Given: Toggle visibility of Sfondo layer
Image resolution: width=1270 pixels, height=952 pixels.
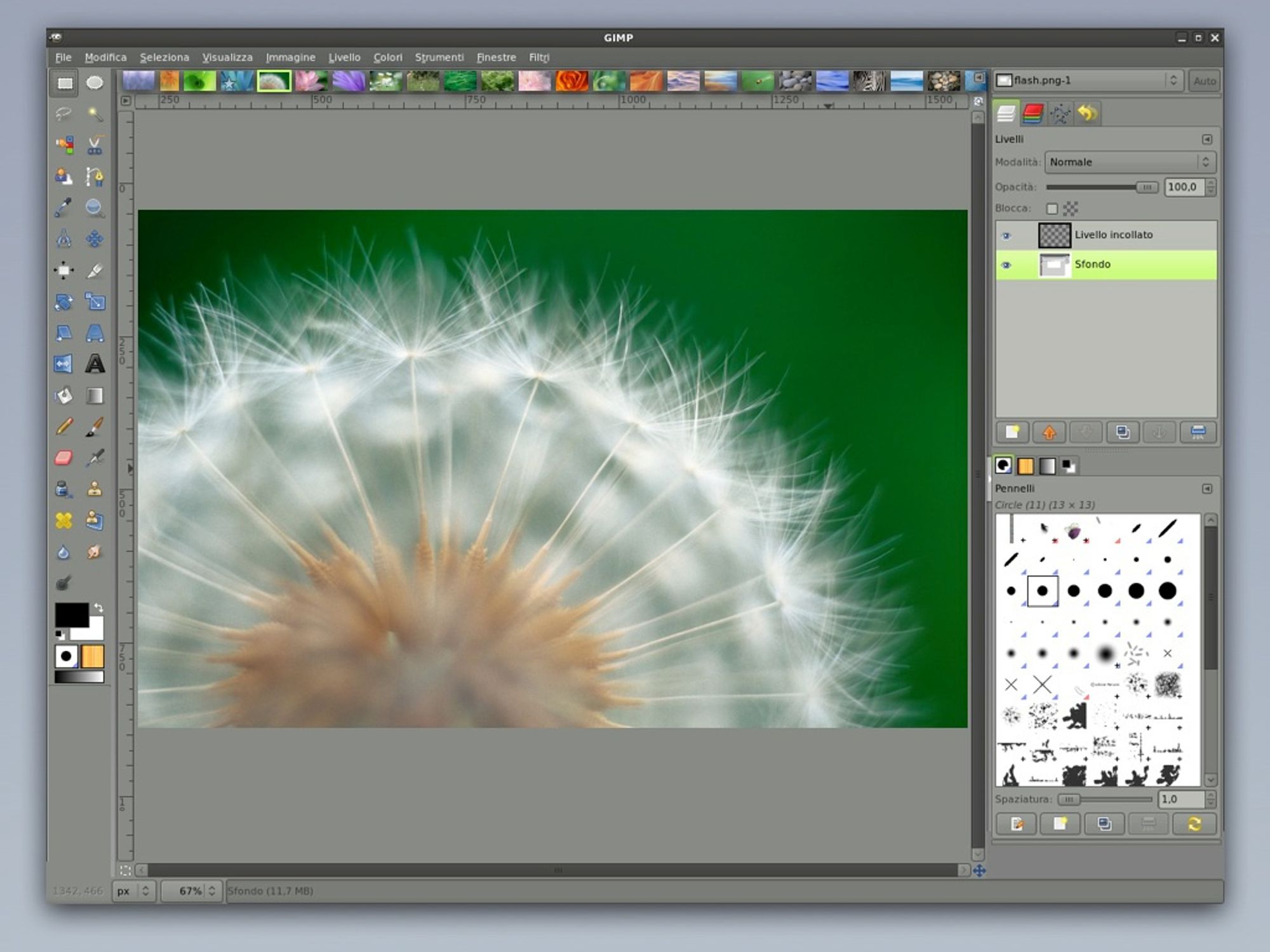Looking at the screenshot, I should pos(1006,264).
